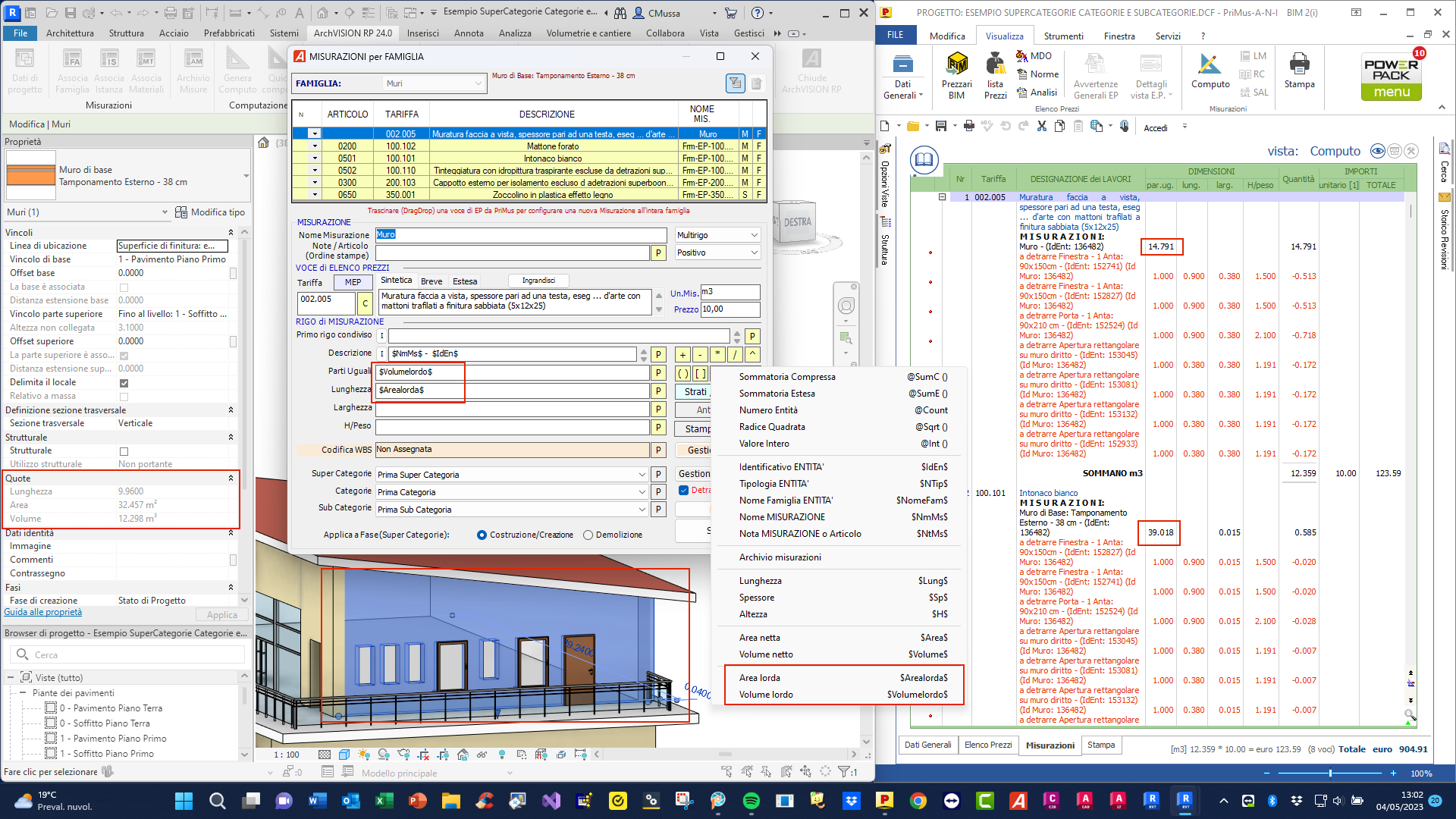Collapse the Quote properties section
Screen dimensions: 1456x819
(231, 479)
